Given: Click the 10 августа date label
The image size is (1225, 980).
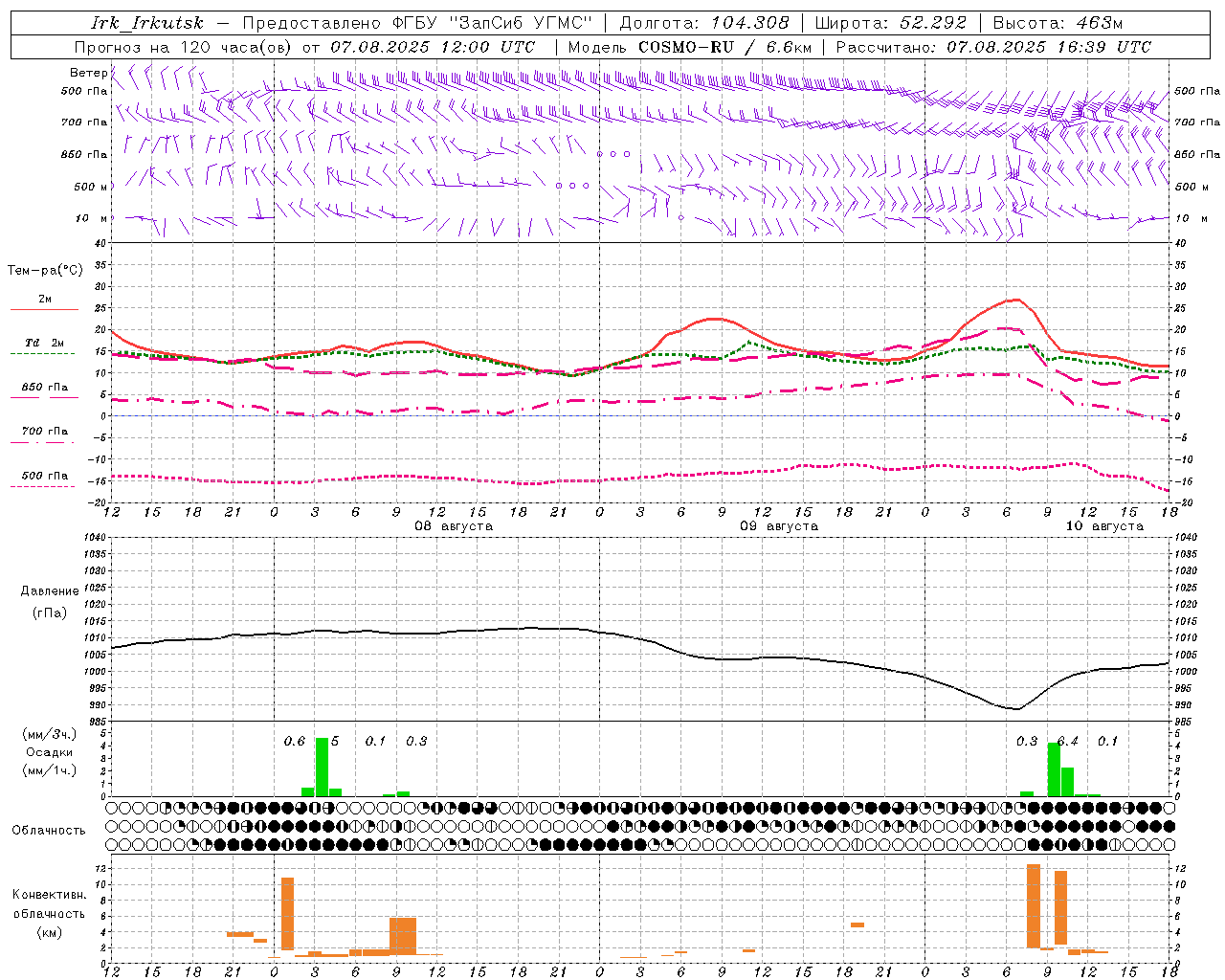Looking at the screenshot, I should 1104,526.
